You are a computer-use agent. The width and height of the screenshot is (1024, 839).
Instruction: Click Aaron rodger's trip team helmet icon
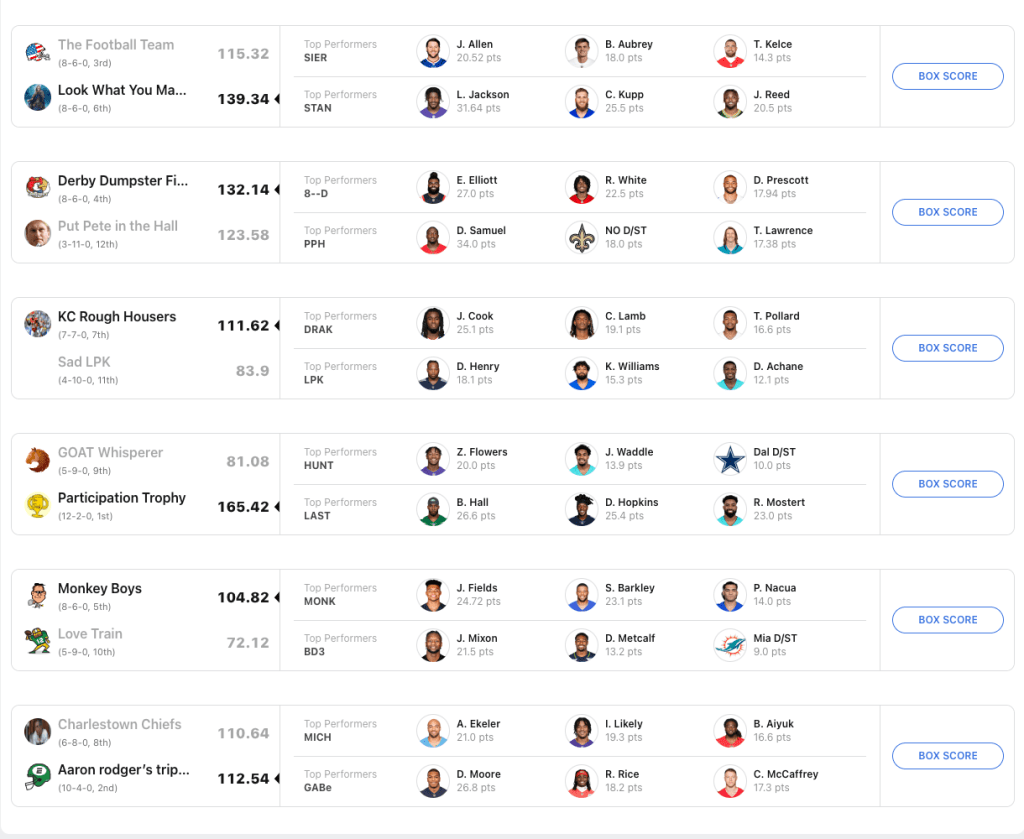(x=38, y=777)
